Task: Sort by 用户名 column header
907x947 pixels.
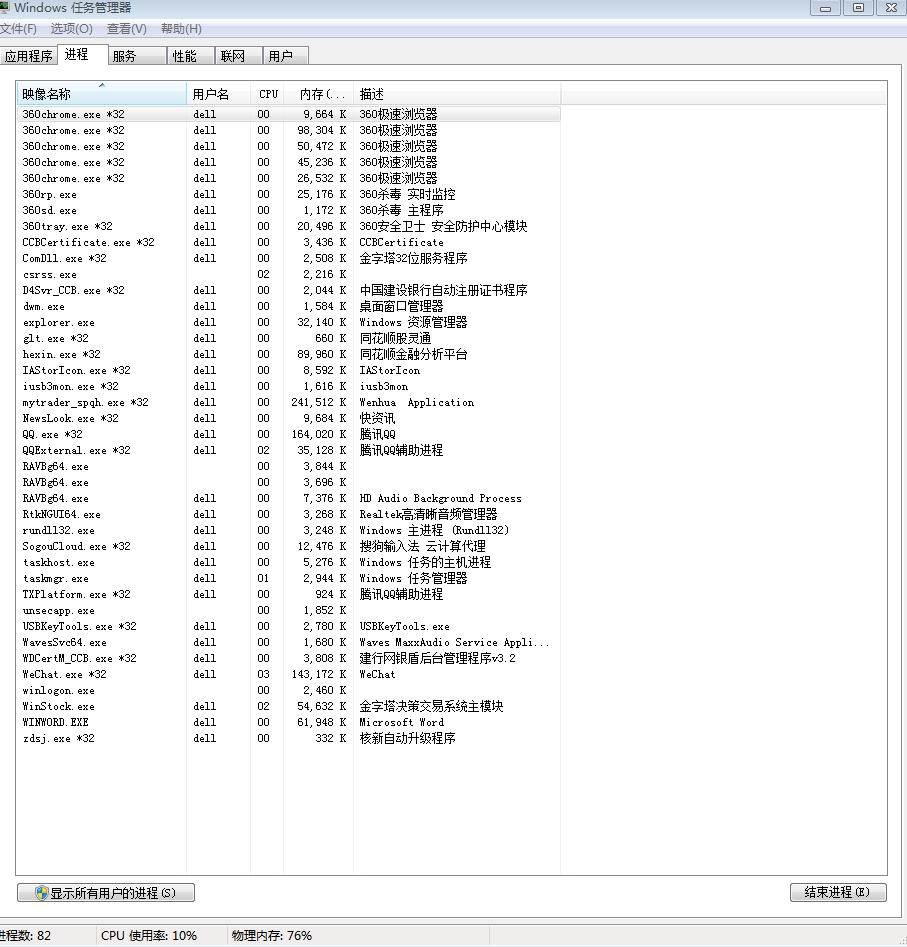Action: [x=219, y=94]
